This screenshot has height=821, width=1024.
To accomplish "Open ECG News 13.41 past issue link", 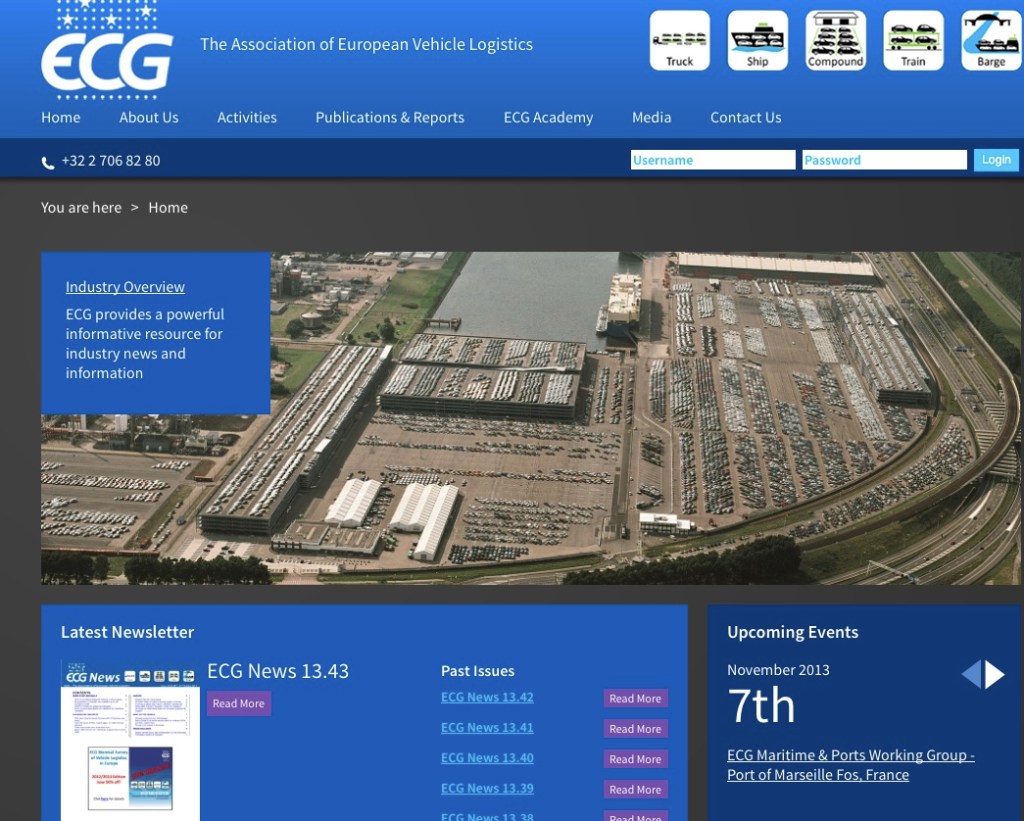I will click(x=487, y=728).
